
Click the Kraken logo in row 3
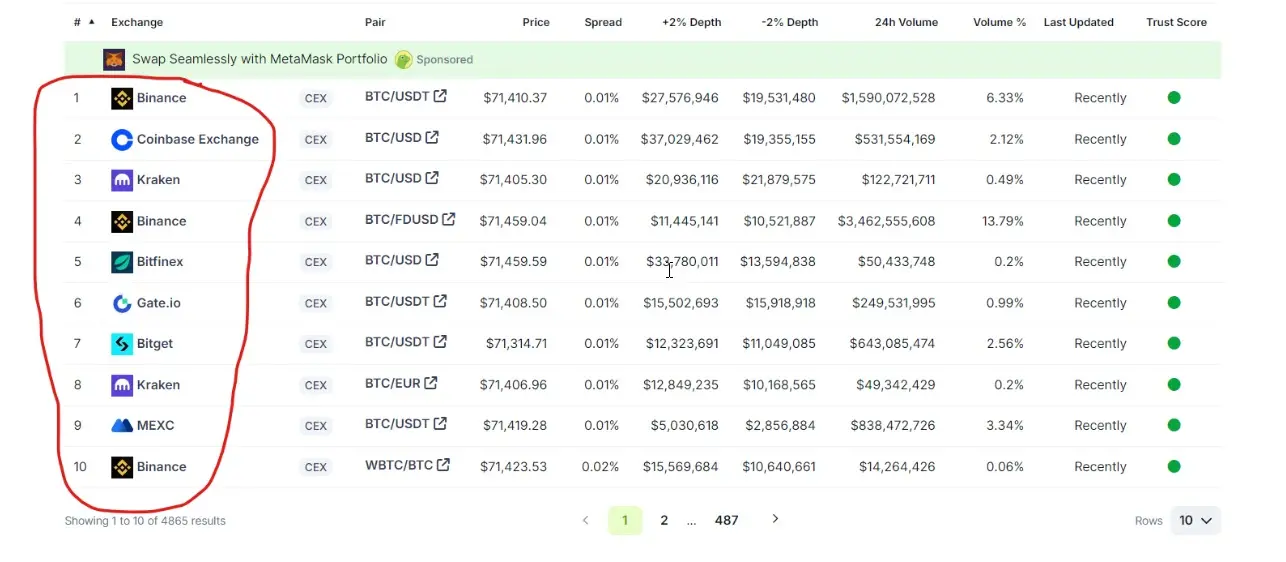(122, 181)
